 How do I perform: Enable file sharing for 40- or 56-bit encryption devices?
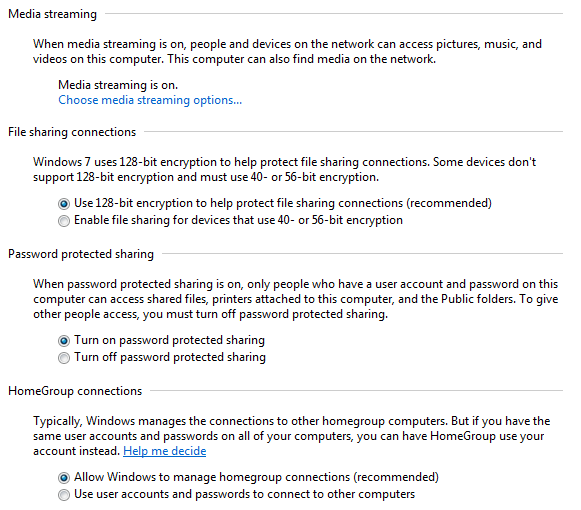64,221
